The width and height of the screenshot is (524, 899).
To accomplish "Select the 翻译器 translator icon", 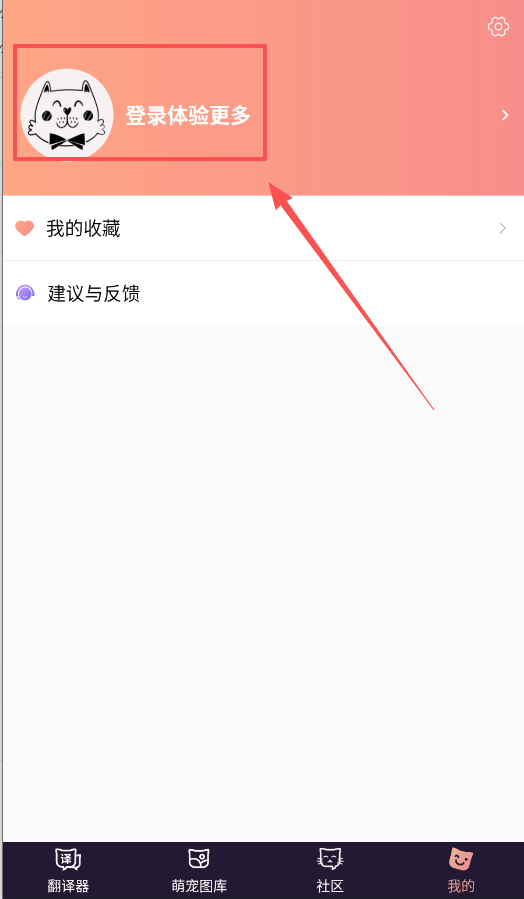I will [68, 859].
